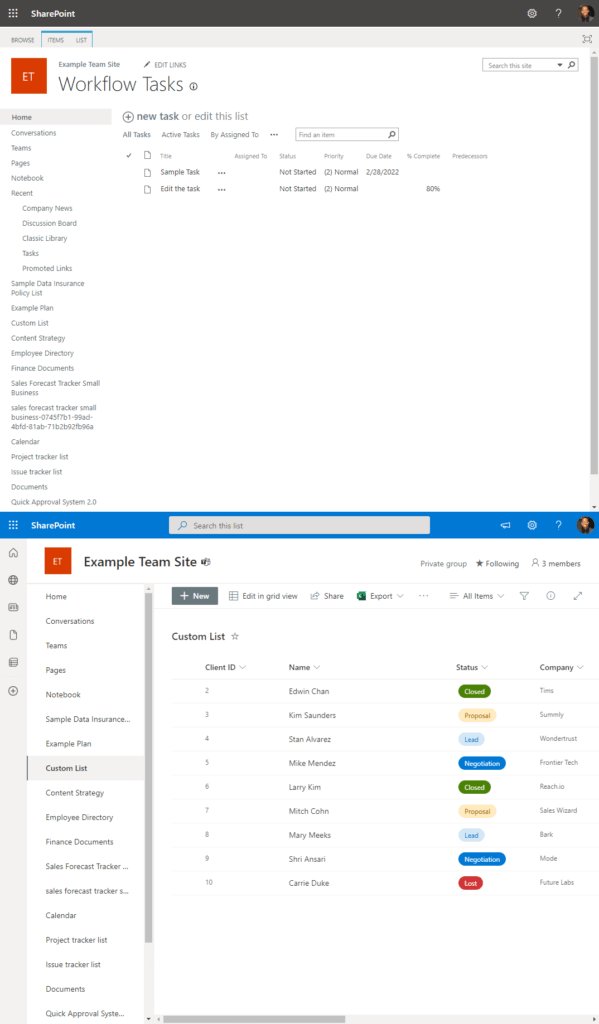
Task: Click home icon in left app bar
Action: 13,553
